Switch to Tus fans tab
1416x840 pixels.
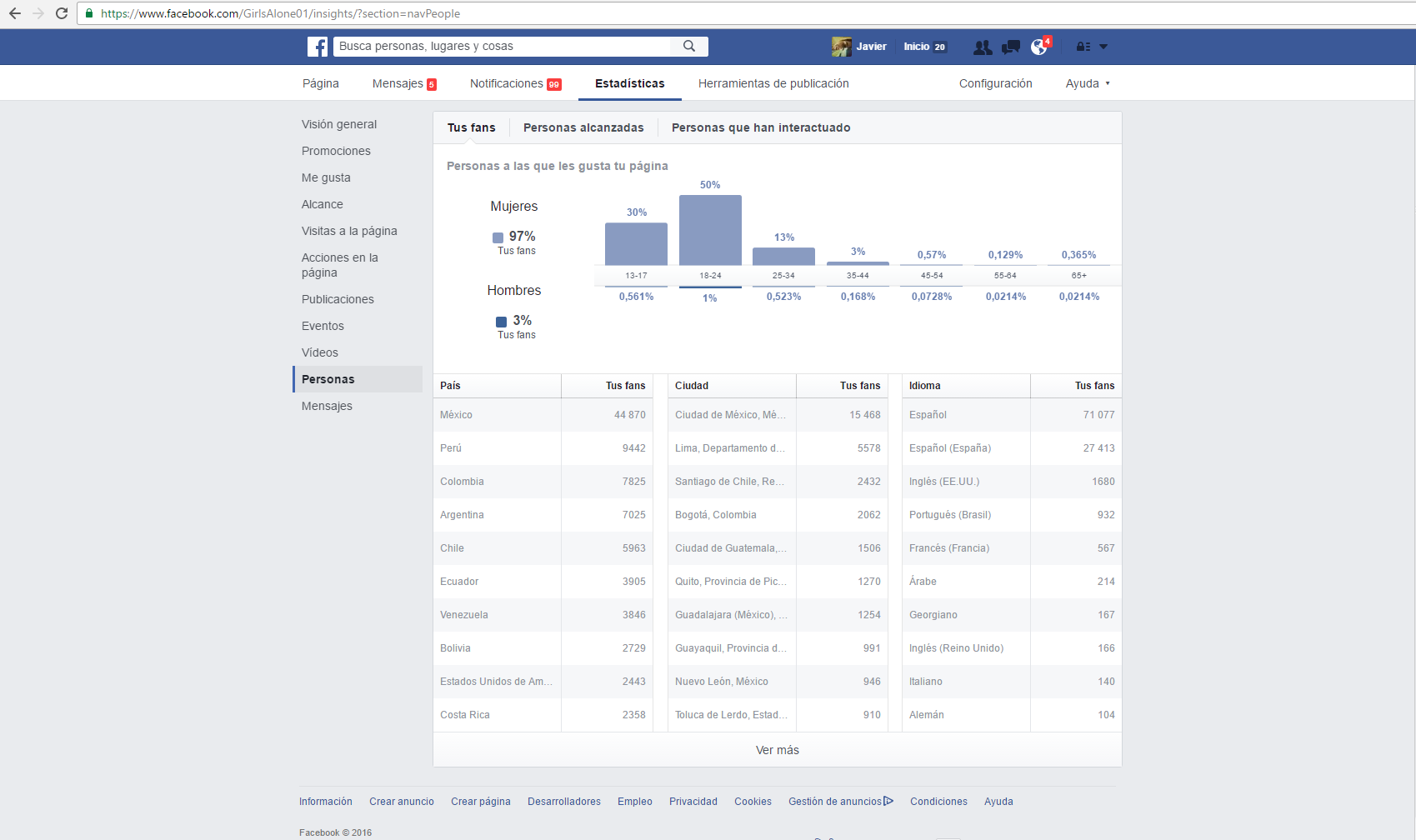[472, 127]
